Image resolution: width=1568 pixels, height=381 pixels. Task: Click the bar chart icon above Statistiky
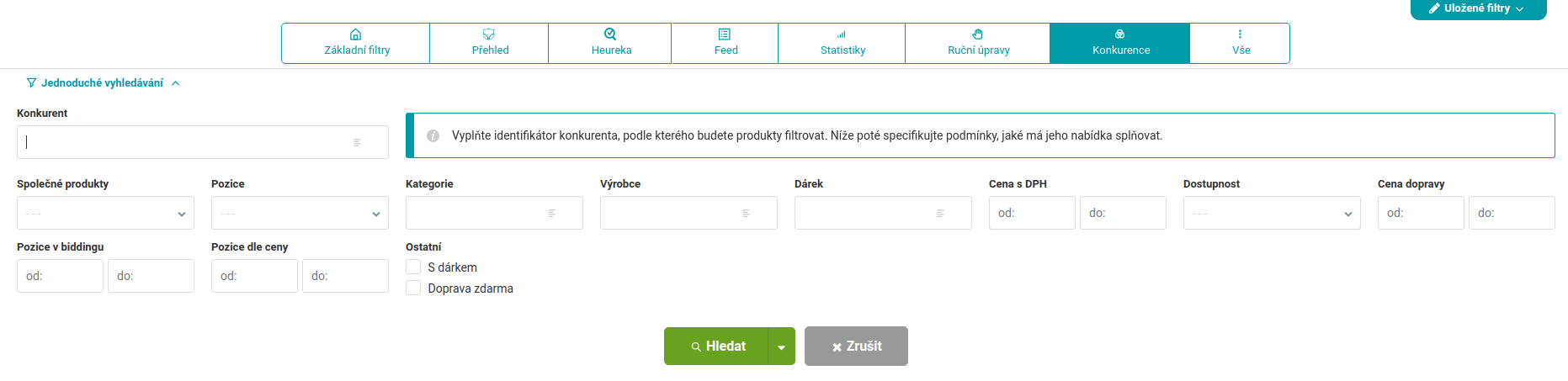[842, 34]
